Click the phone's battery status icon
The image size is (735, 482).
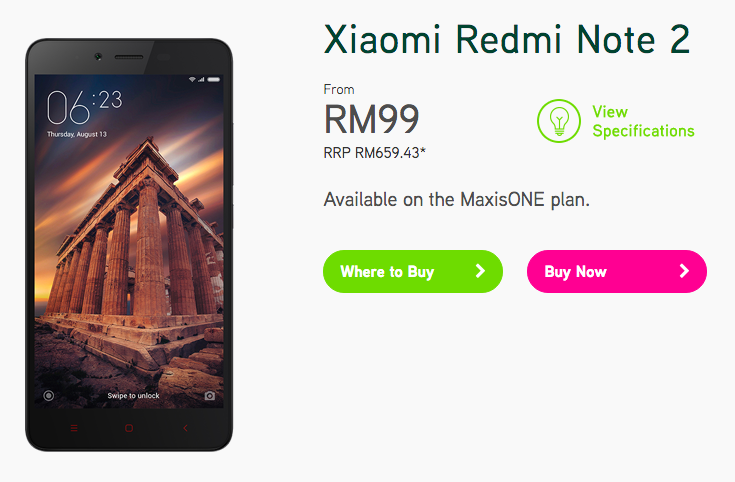click(x=214, y=80)
